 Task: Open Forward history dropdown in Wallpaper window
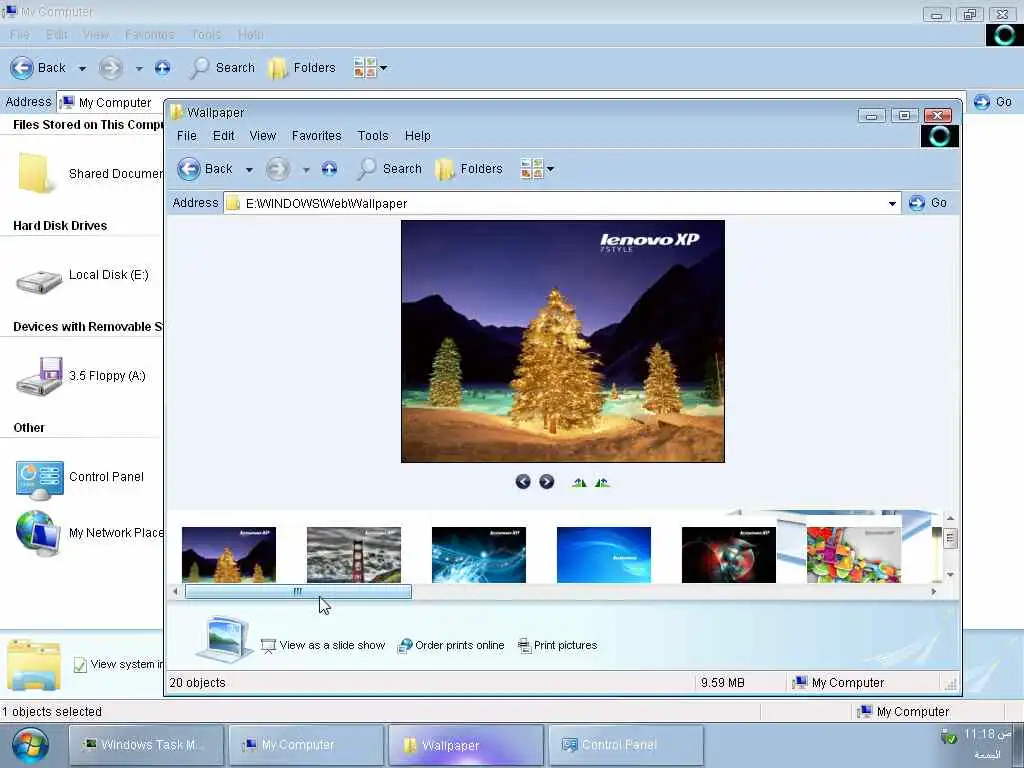pos(306,170)
